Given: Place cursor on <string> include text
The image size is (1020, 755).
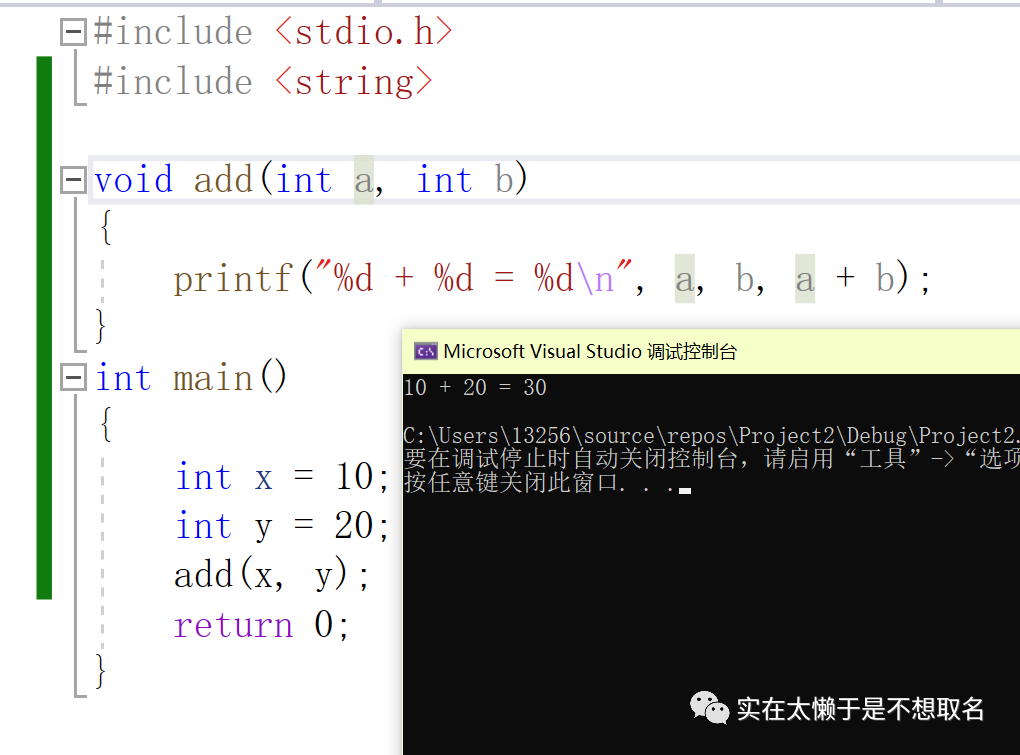Looking at the screenshot, I should [x=354, y=82].
